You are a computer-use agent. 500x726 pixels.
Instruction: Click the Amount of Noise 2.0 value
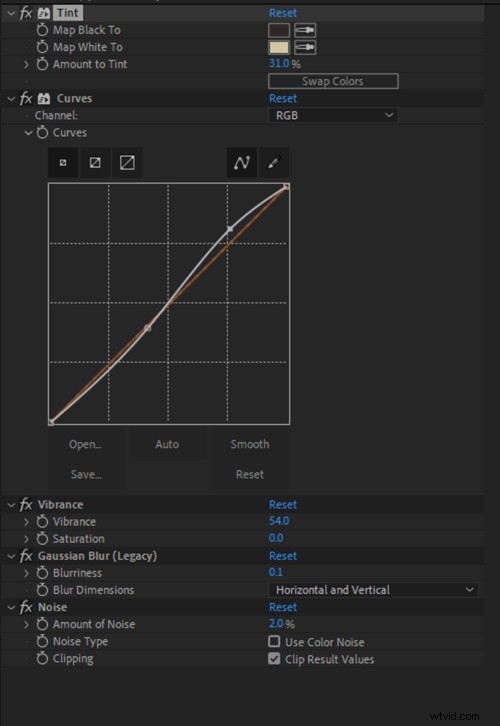point(276,624)
